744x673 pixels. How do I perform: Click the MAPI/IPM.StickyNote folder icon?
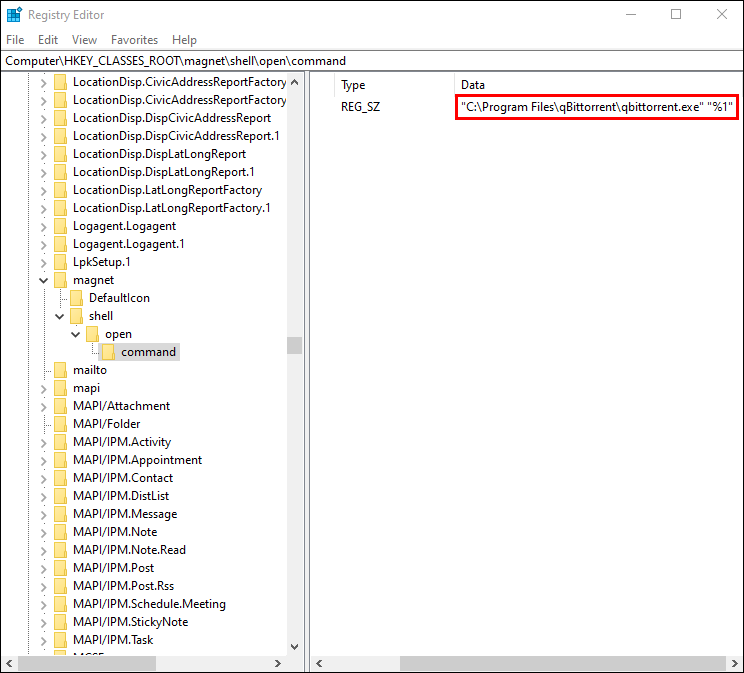[x=60, y=622]
